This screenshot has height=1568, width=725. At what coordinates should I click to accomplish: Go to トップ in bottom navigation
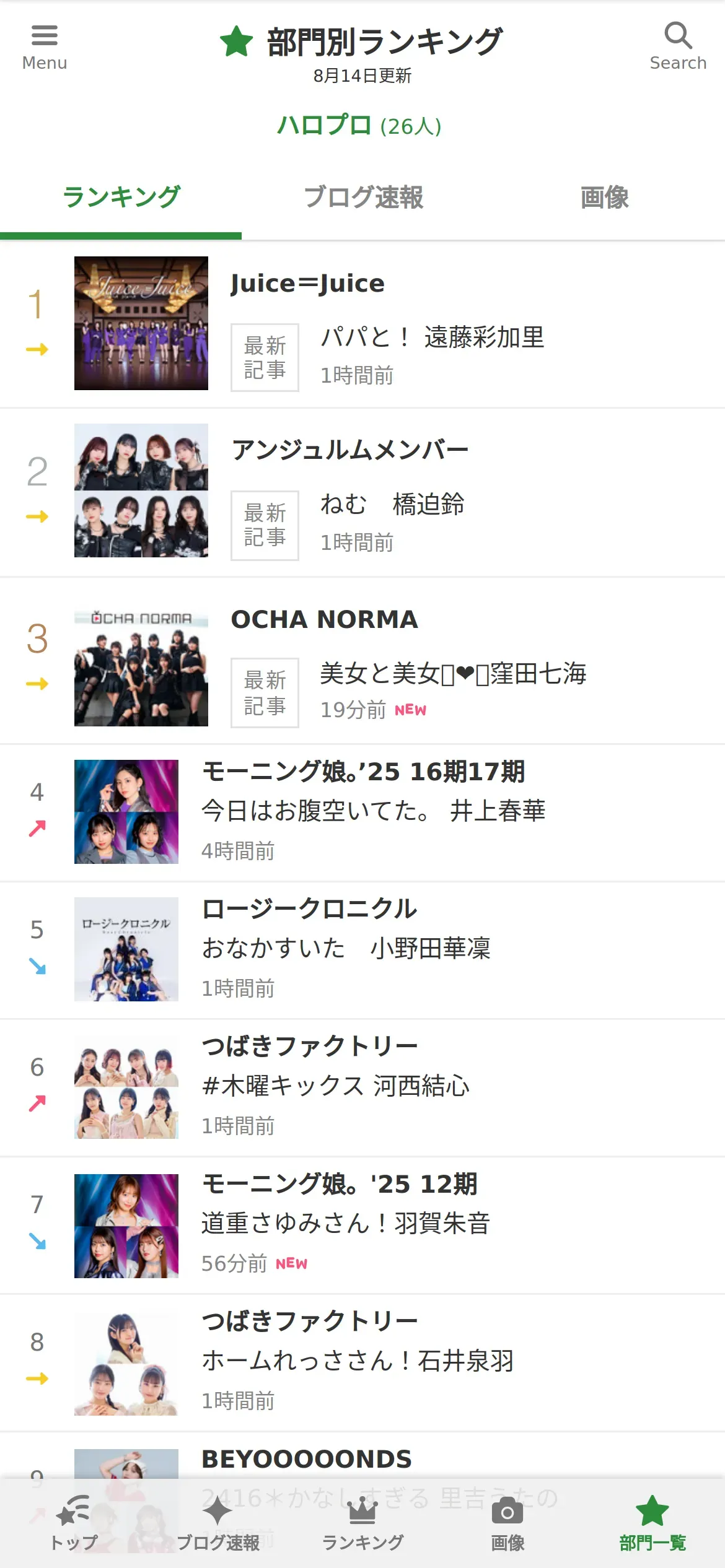[73, 1523]
